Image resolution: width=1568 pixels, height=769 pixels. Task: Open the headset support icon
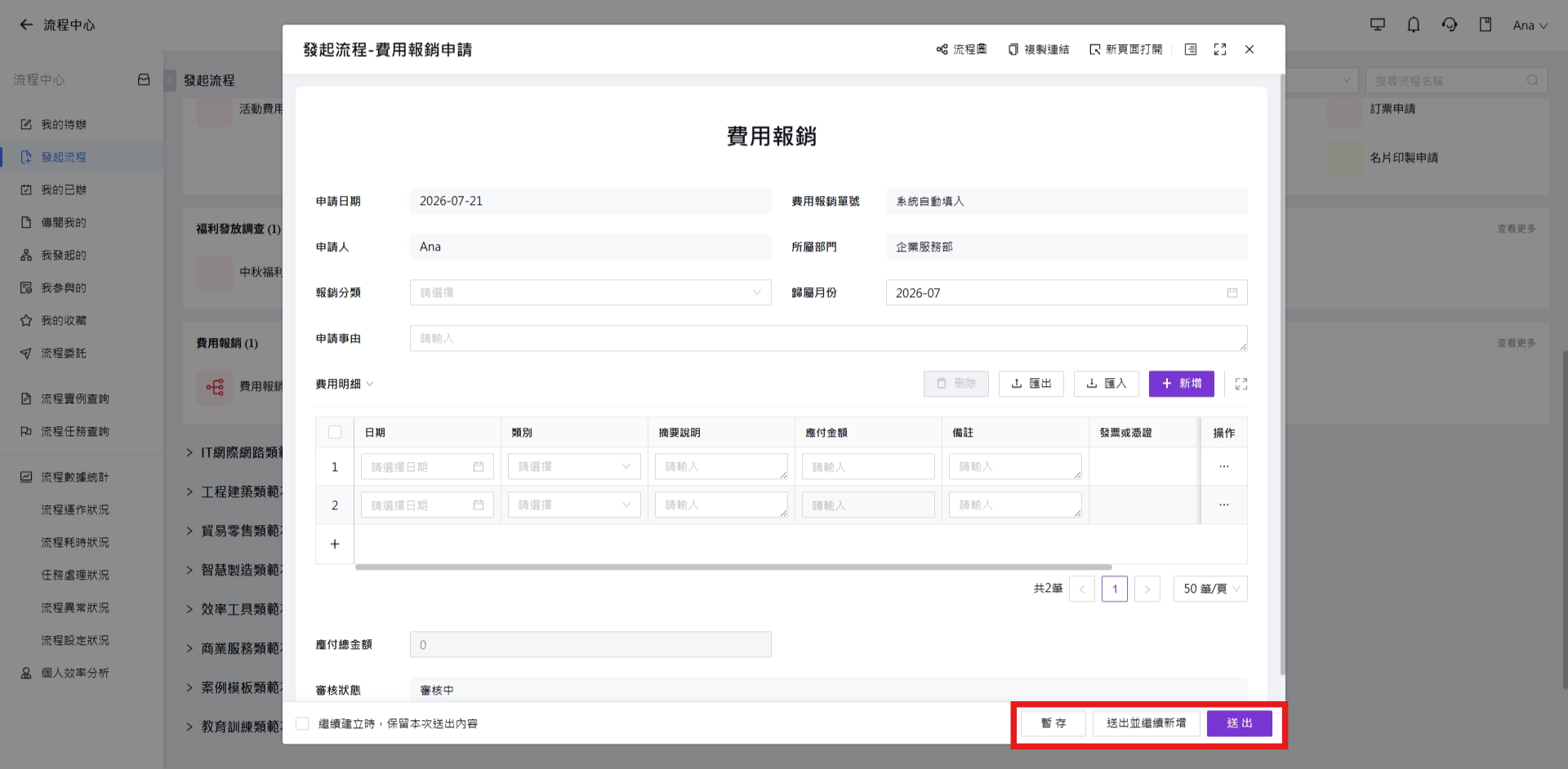point(1450,25)
